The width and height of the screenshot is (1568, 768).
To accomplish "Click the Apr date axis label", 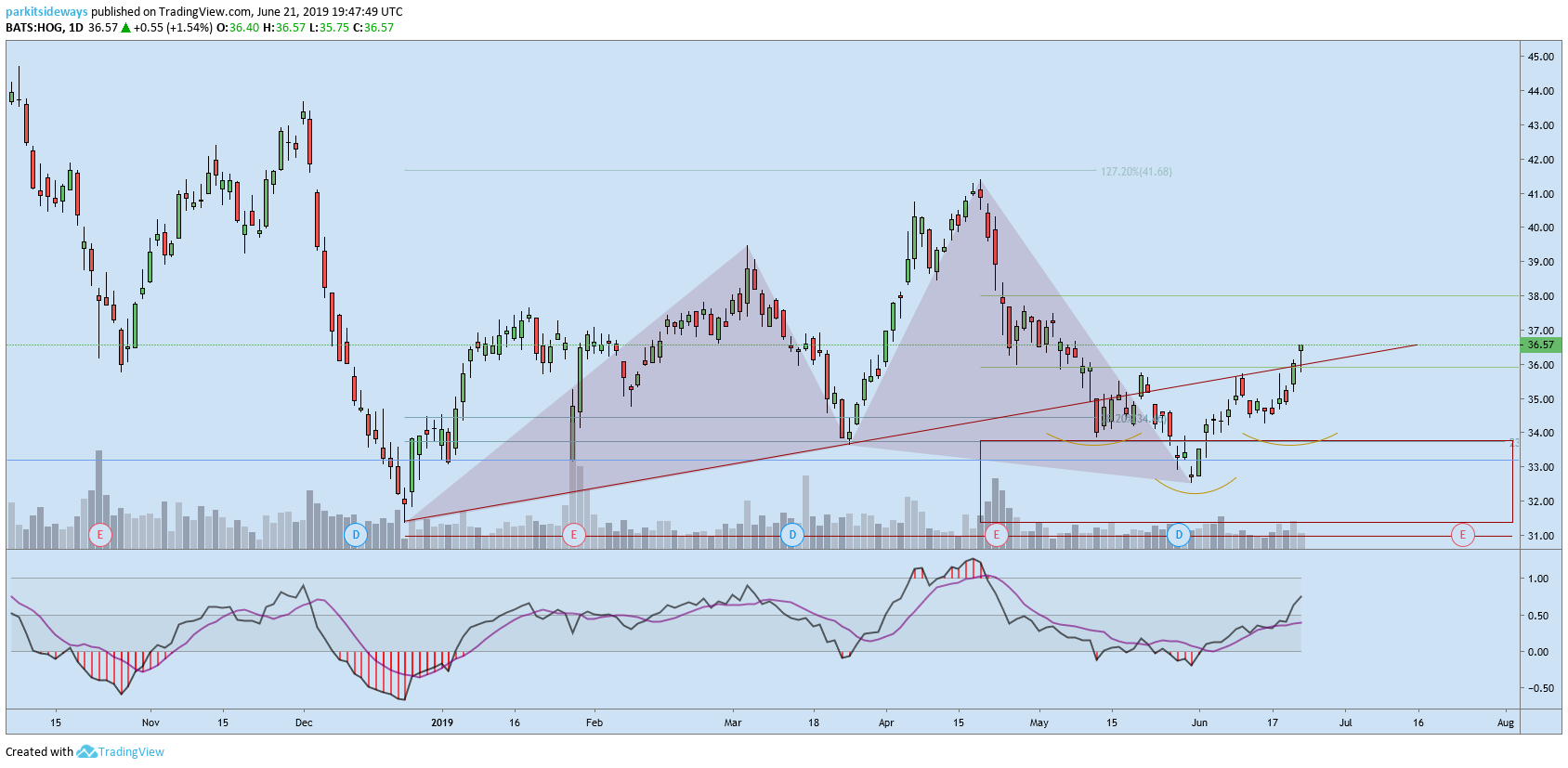I will point(886,722).
